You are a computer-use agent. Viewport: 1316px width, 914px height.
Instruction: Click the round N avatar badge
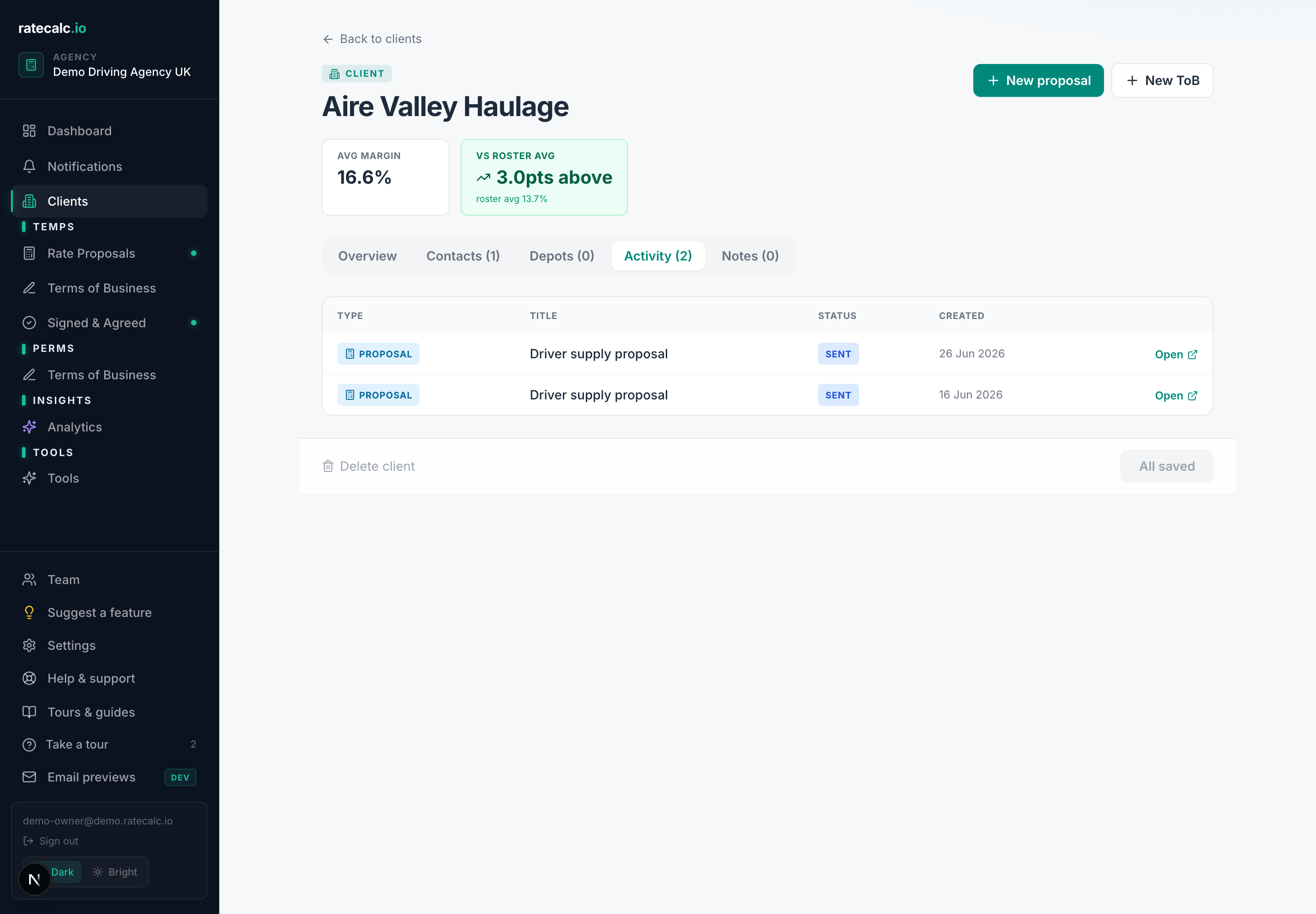pyautogui.click(x=34, y=879)
